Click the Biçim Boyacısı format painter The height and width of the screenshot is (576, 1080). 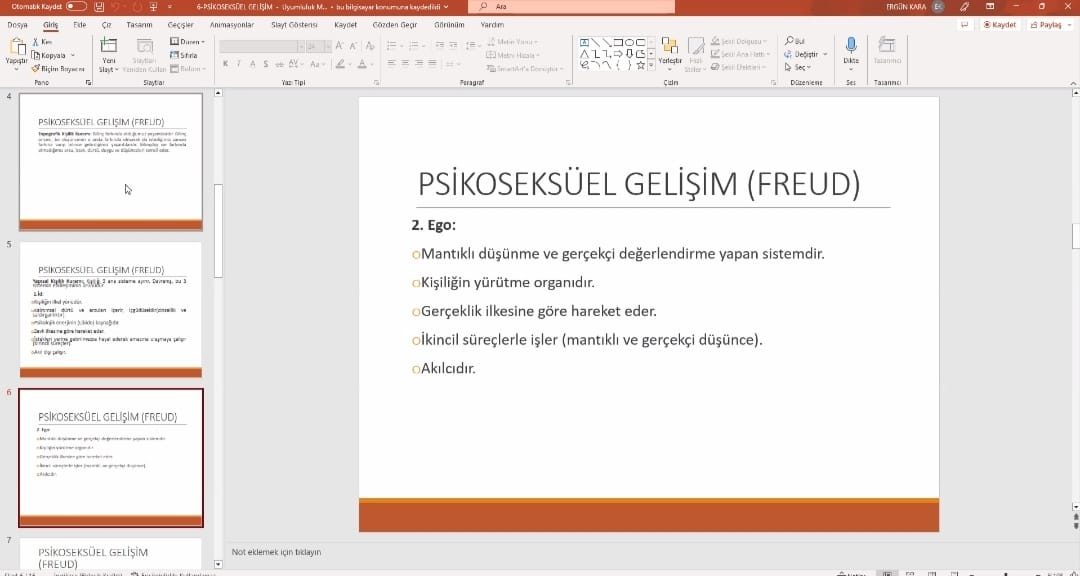(x=58, y=69)
